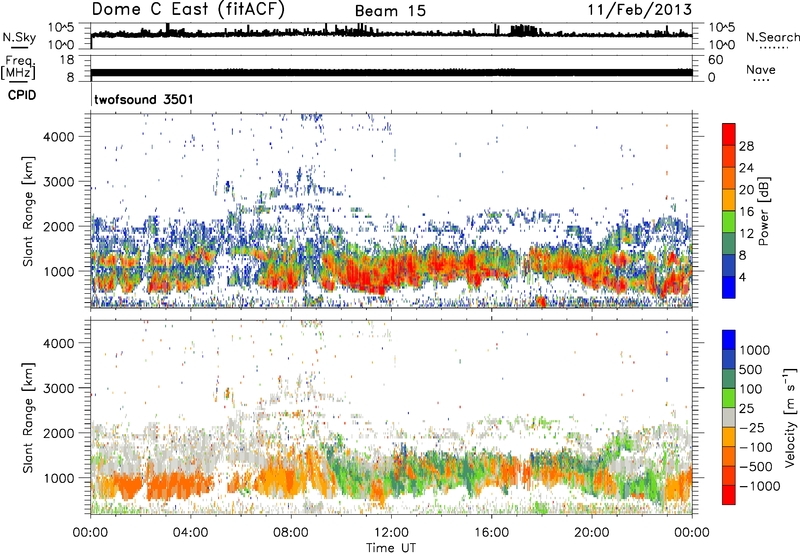Viewport: 800px width, 554px height.
Task: Click the '3000' tick of the power panel
Action: (59, 182)
